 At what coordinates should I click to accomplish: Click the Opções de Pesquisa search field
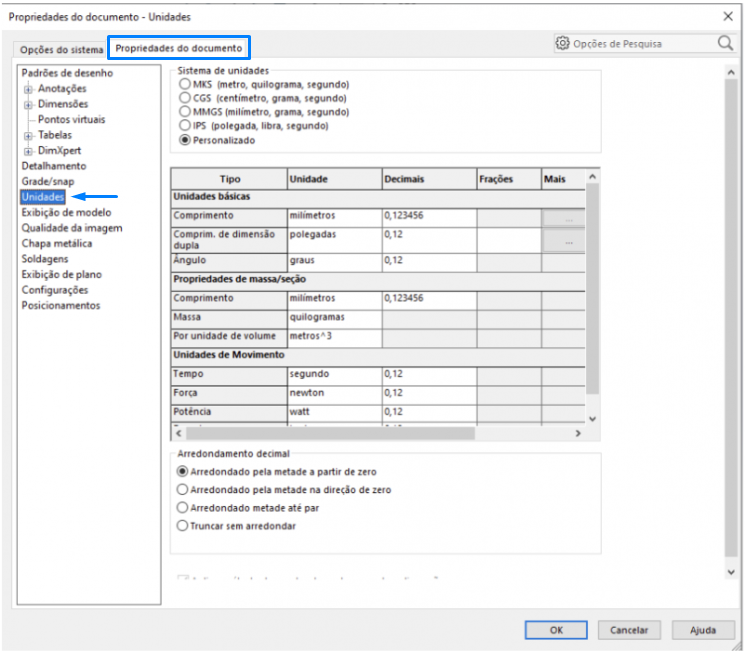click(640, 44)
